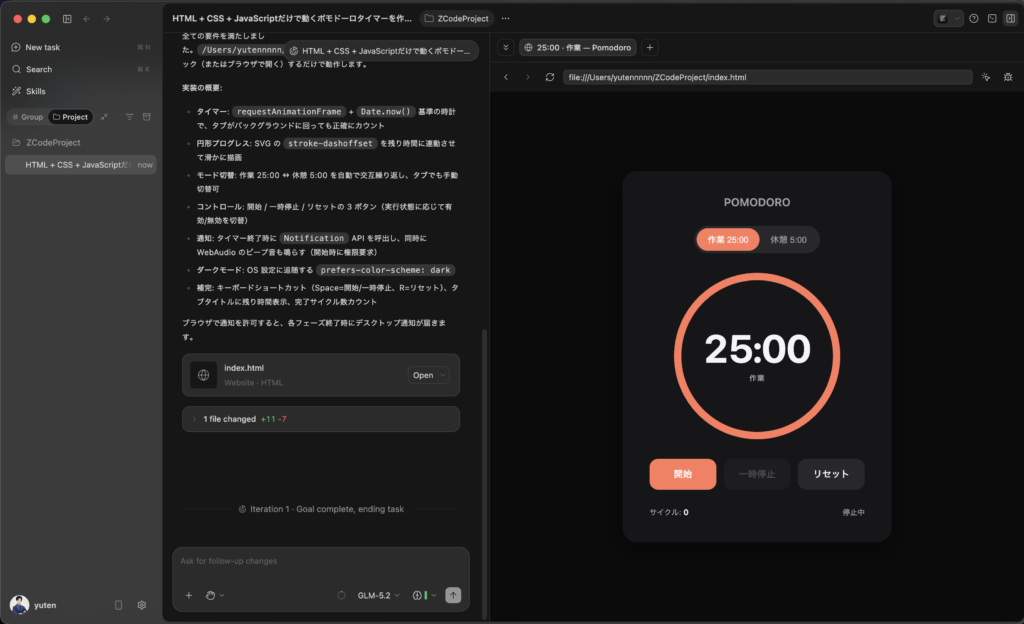
Task: Open the three-dot more menu in header
Action: pyautogui.click(x=505, y=19)
